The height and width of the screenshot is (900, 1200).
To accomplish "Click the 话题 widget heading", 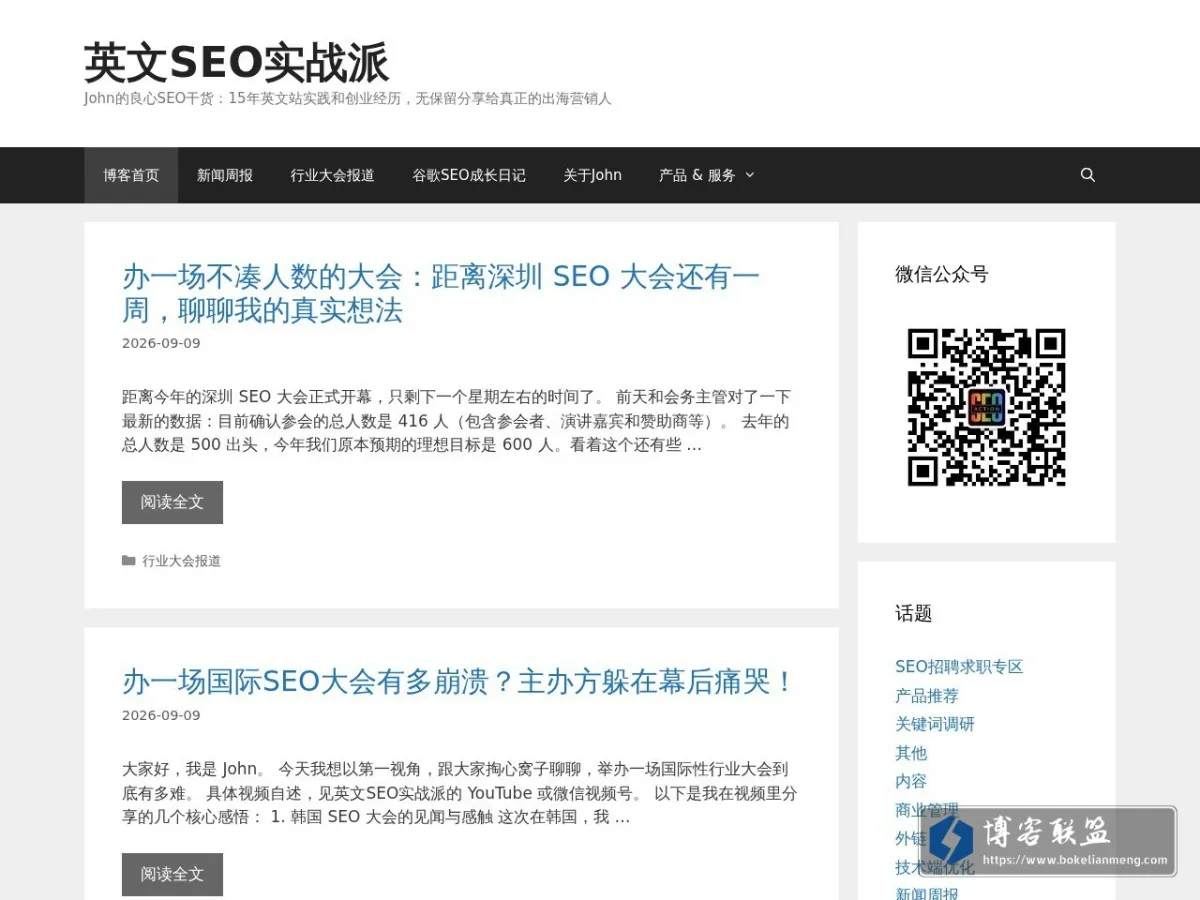I will (914, 613).
